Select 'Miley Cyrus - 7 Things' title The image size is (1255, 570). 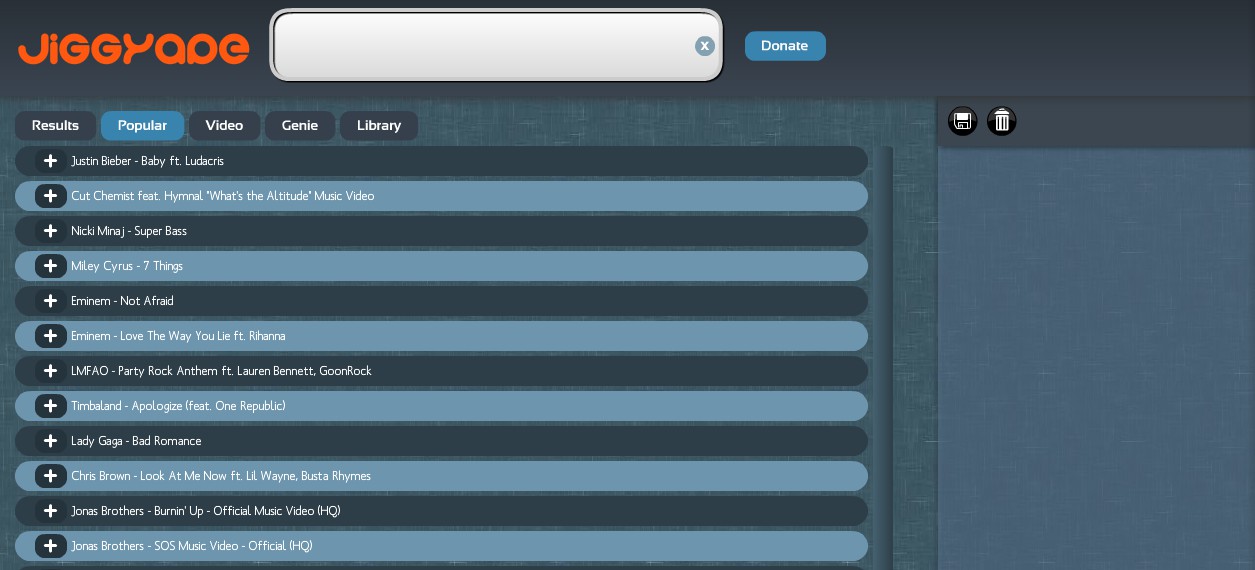pos(127,266)
